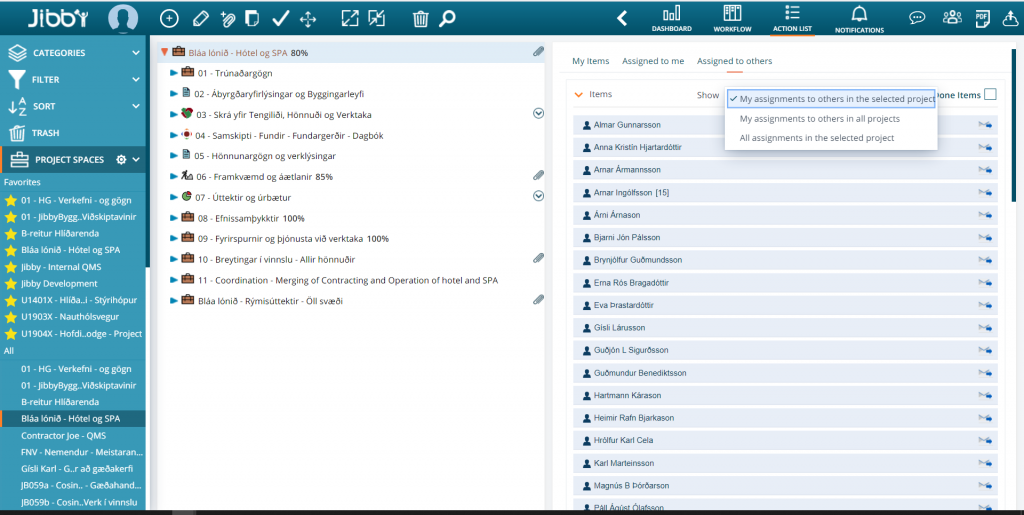Open paperclip on 06 - Framkvæmd row
1024x515 pixels.
coord(538,175)
